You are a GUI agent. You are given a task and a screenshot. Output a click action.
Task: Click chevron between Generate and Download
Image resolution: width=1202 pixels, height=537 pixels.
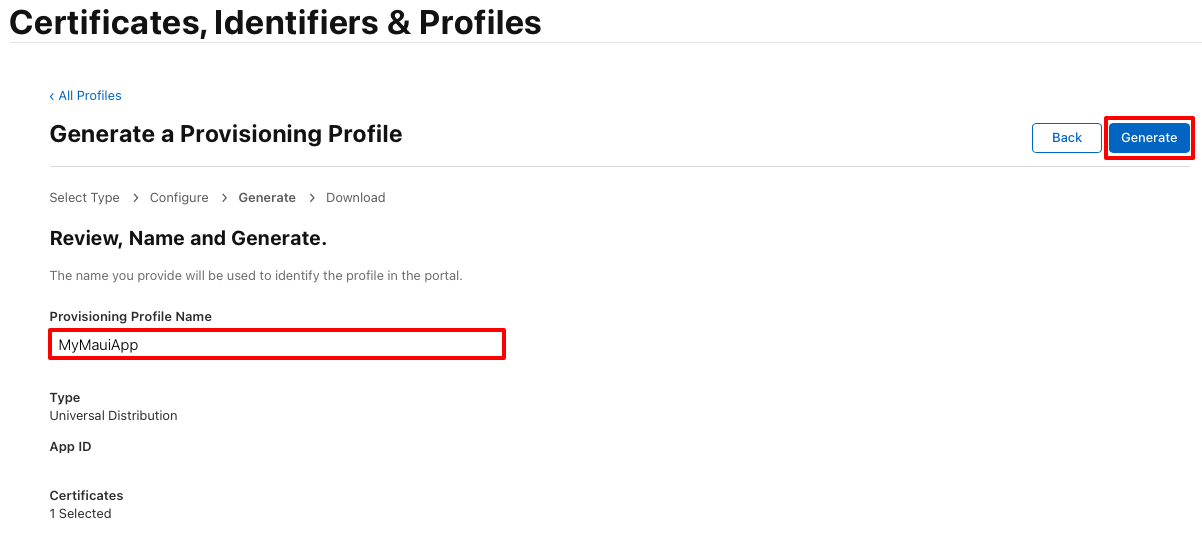311,198
